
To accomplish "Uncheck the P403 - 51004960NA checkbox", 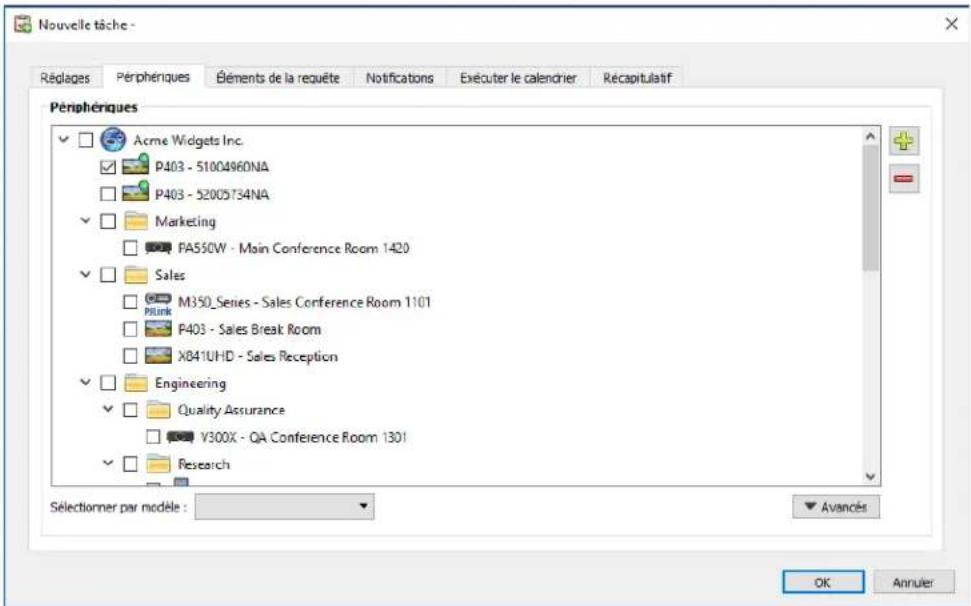I will click(108, 167).
